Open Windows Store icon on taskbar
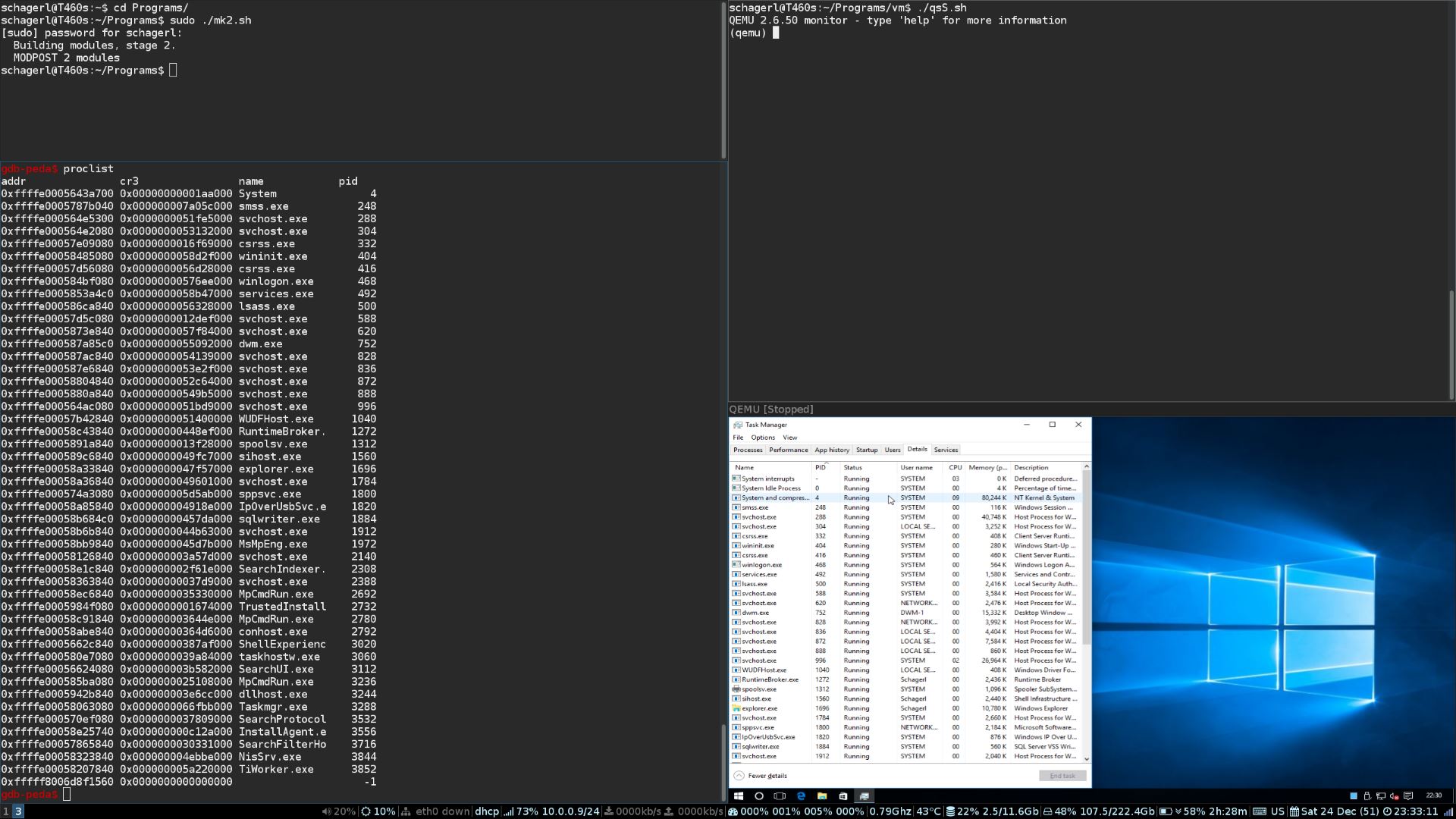The image size is (1456, 819). 843,796
